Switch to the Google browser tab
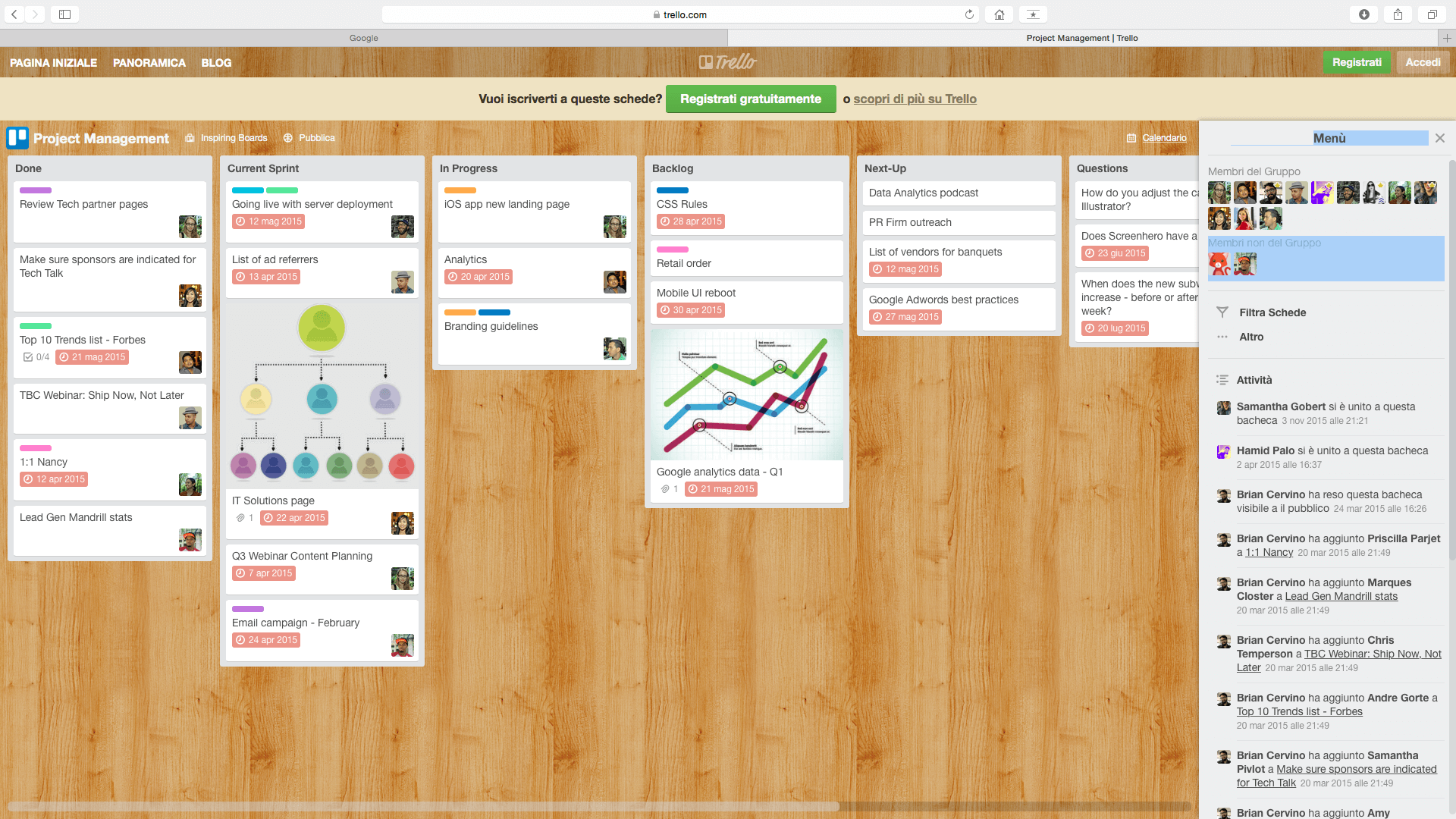The image size is (1456, 819). pyautogui.click(x=364, y=38)
